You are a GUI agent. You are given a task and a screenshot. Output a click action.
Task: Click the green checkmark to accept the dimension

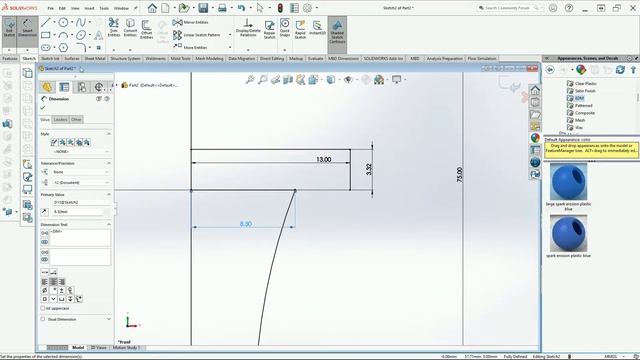43,108
